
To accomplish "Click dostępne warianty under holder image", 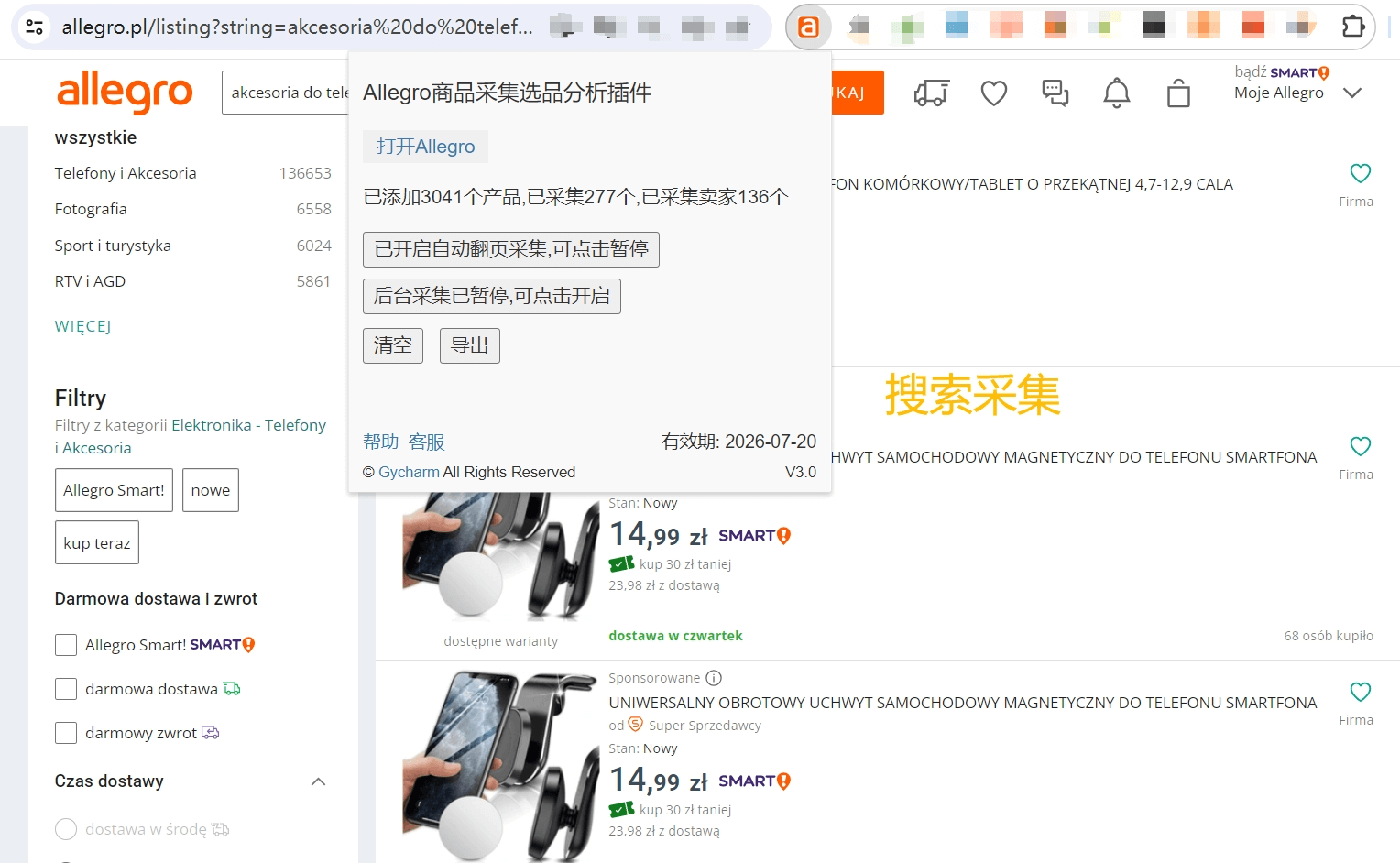I will point(501,641).
